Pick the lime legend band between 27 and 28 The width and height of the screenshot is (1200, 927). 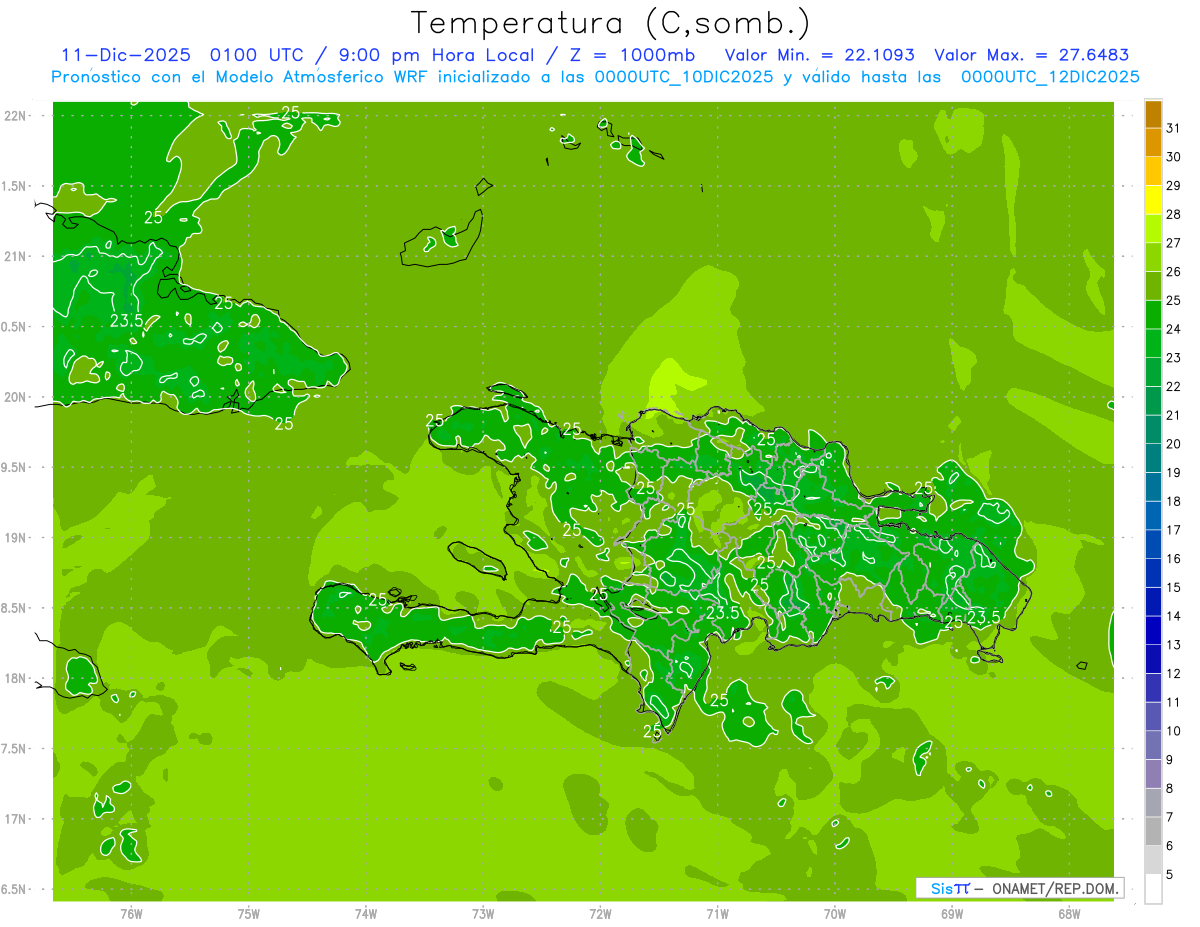coord(1153,229)
